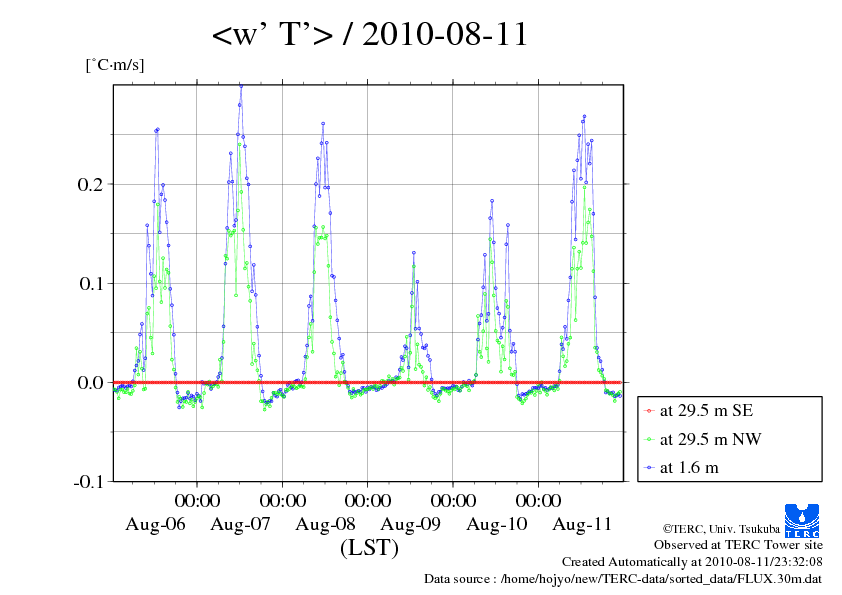
Task: Click the unit label "[°C·m/s]"
Action: 115,65
